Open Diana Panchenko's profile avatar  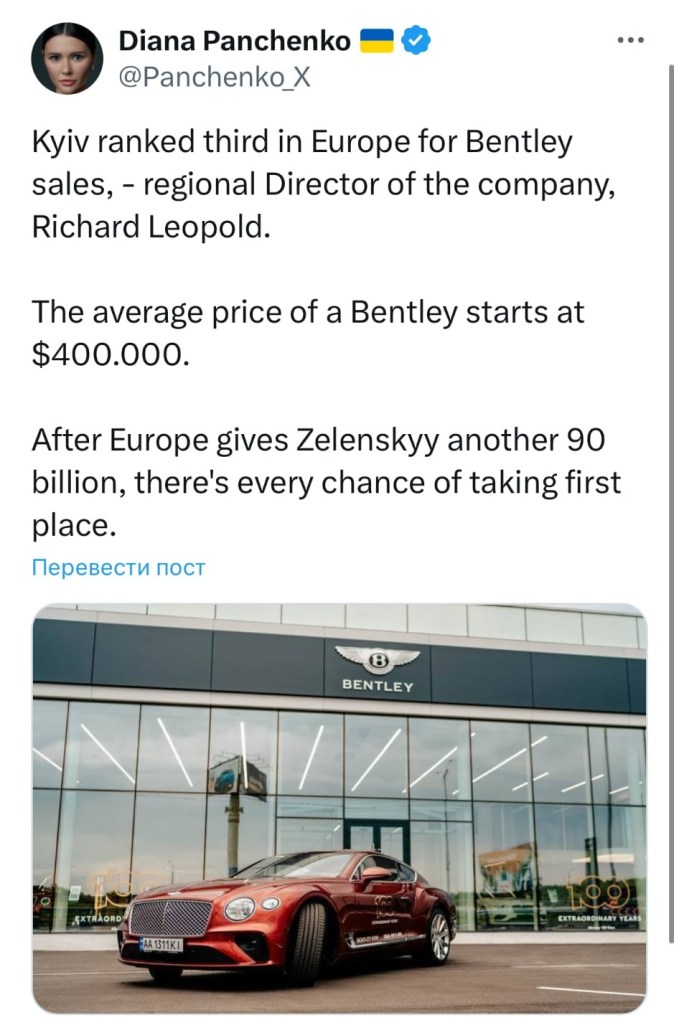point(67,57)
